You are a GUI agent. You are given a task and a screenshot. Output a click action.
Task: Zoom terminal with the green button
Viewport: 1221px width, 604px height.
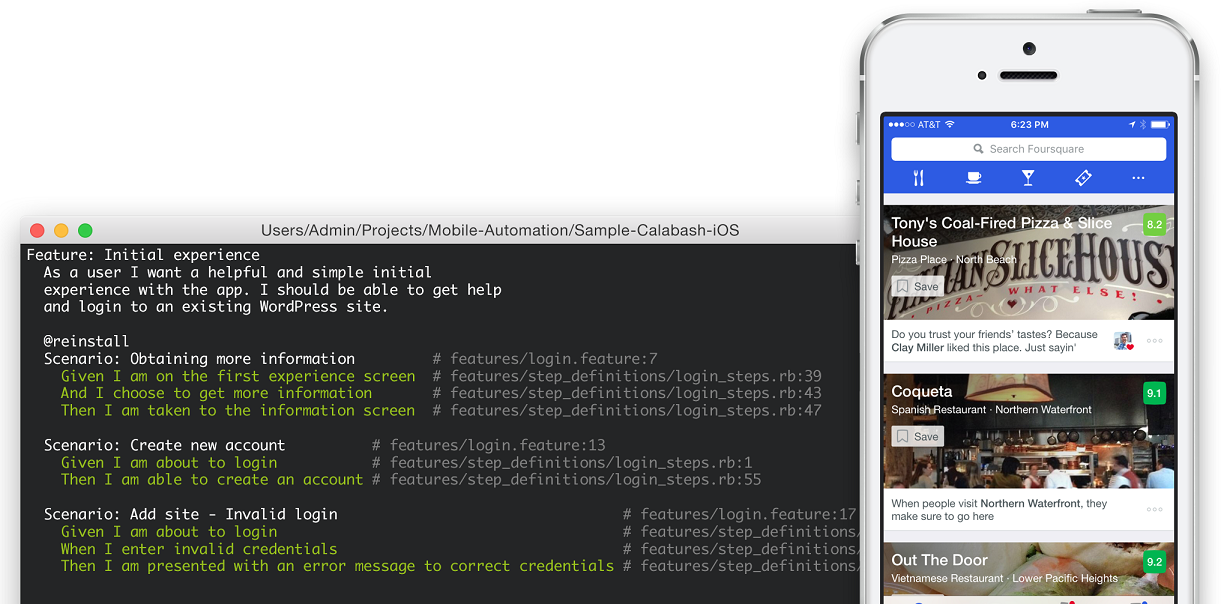point(85,230)
